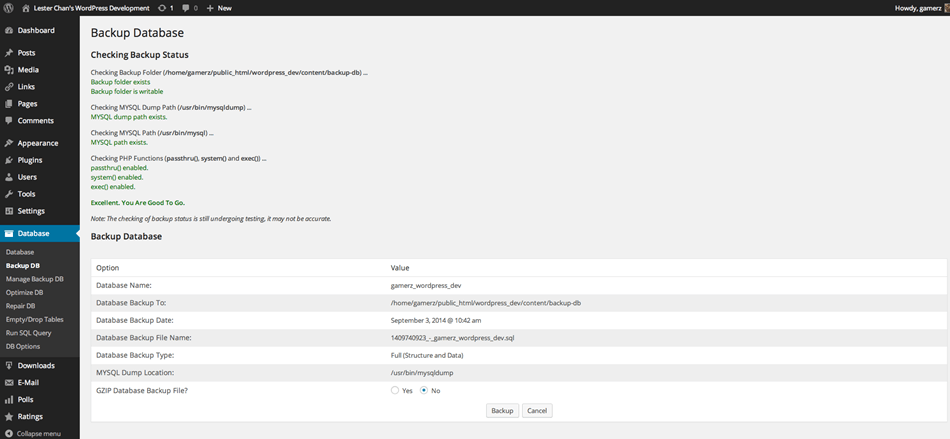950x439 pixels.
Task: Click the Tools wrench icon
Action: pos(9,194)
